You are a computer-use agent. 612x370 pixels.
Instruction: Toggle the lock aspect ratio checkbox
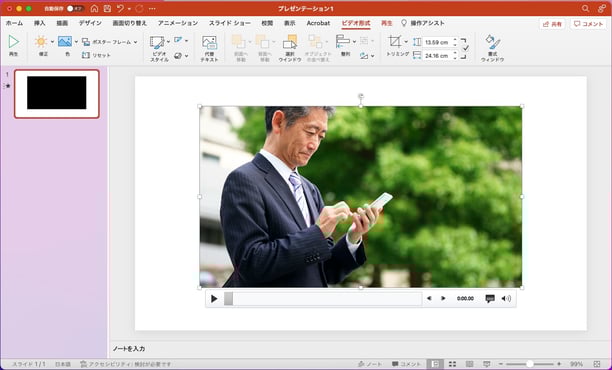coord(465,48)
